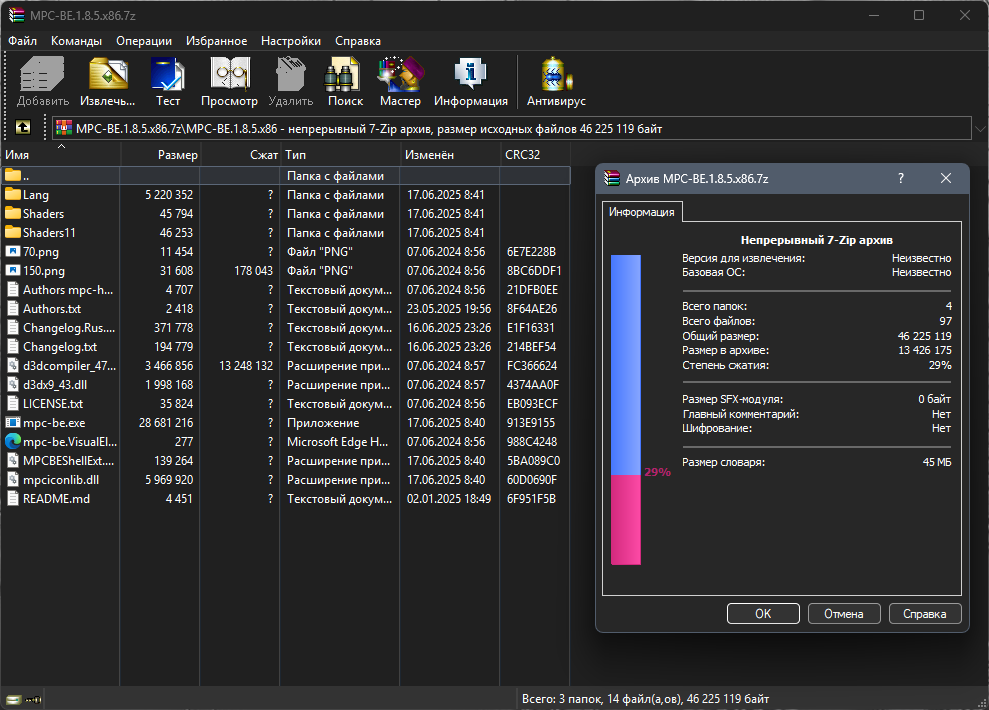This screenshot has width=989, height=710.
Task: Select the README.md file icon
Action: pos(13,499)
